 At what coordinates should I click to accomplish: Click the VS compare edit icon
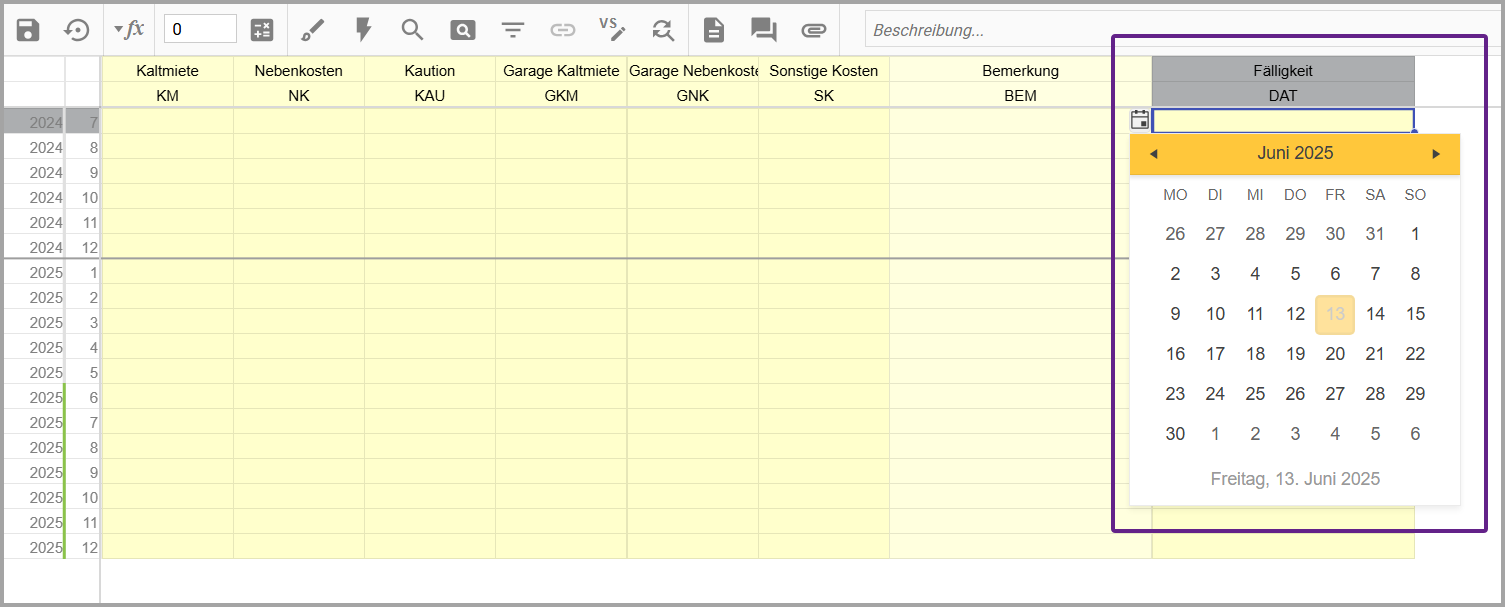point(612,30)
